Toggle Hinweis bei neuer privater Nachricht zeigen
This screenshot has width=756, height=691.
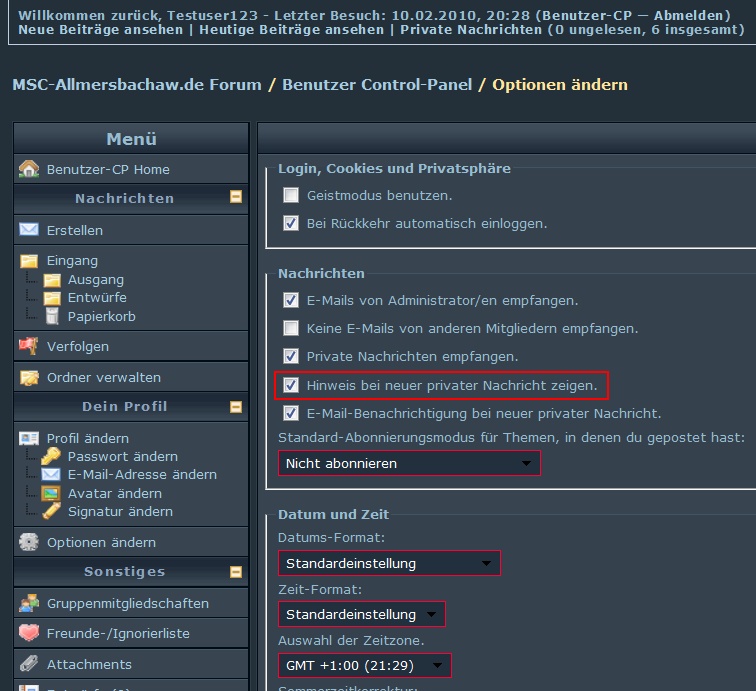(291, 385)
